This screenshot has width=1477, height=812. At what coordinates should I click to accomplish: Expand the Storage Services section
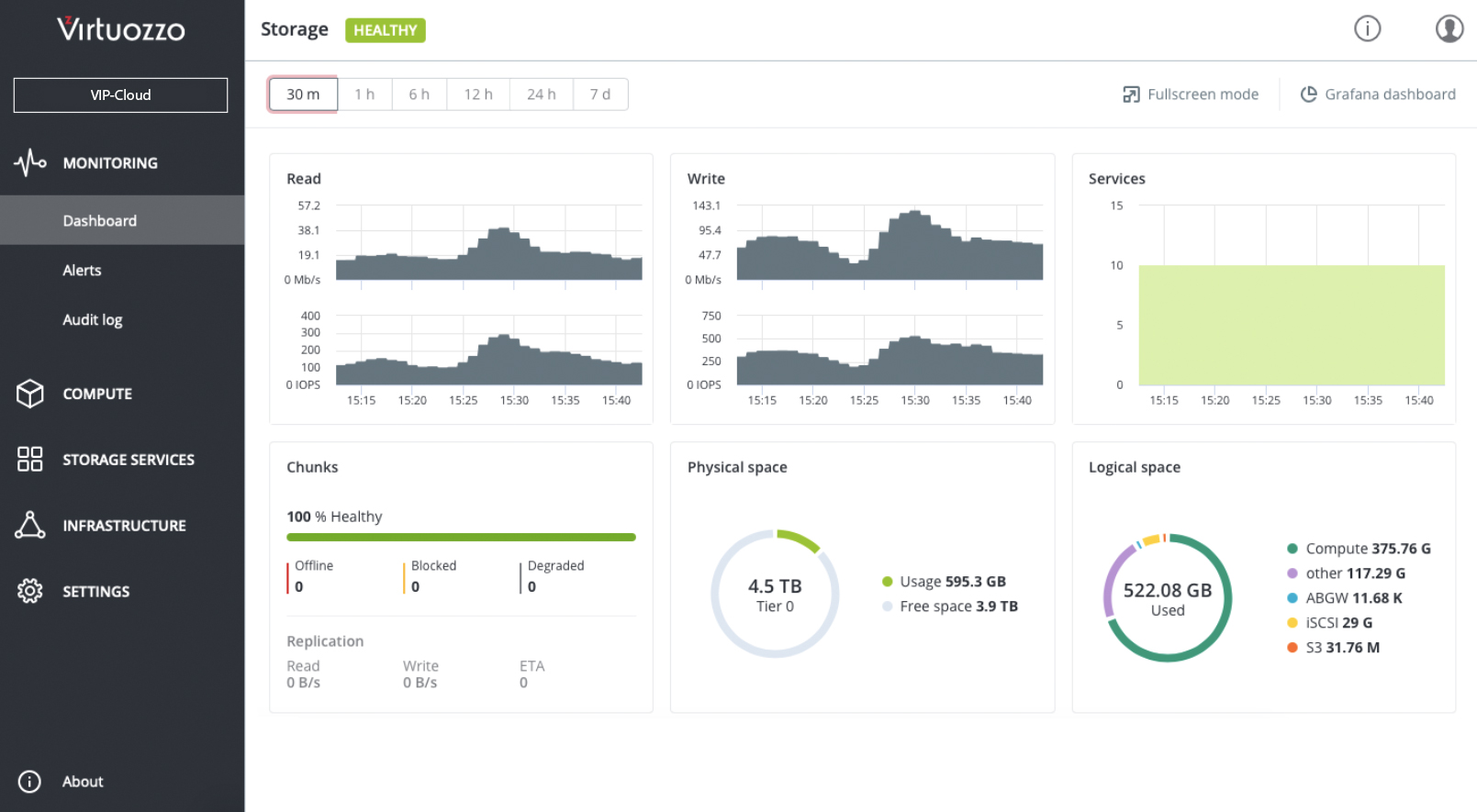pyautogui.click(x=128, y=460)
